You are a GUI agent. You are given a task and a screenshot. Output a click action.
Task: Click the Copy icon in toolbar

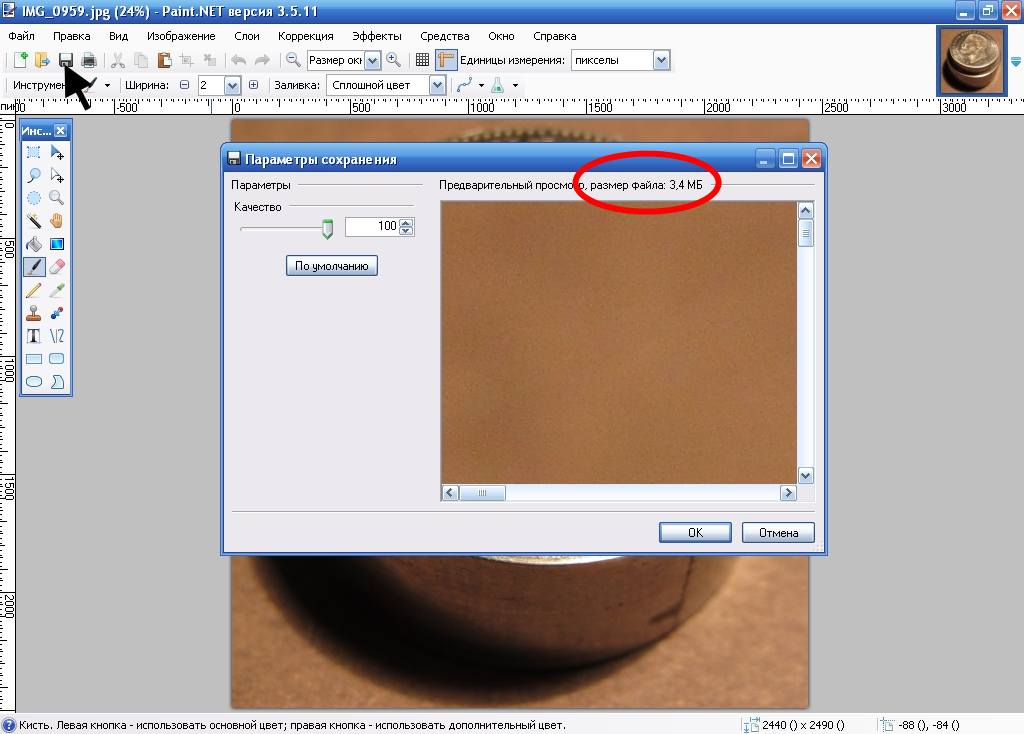tap(140, 60)
